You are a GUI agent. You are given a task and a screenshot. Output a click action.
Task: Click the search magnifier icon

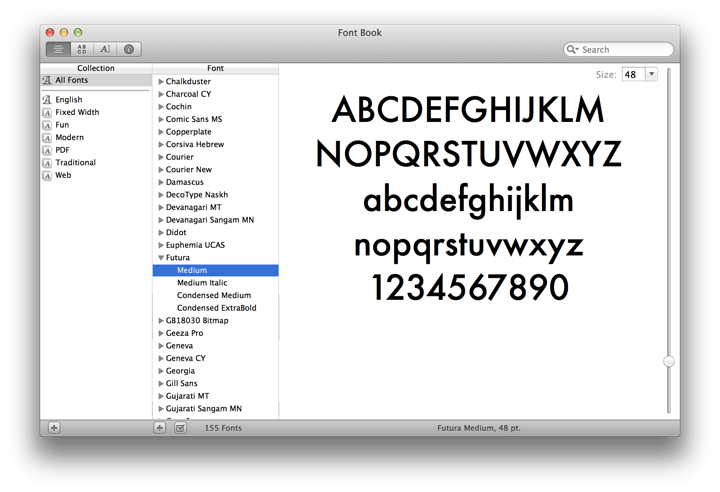tap(572, 49)
